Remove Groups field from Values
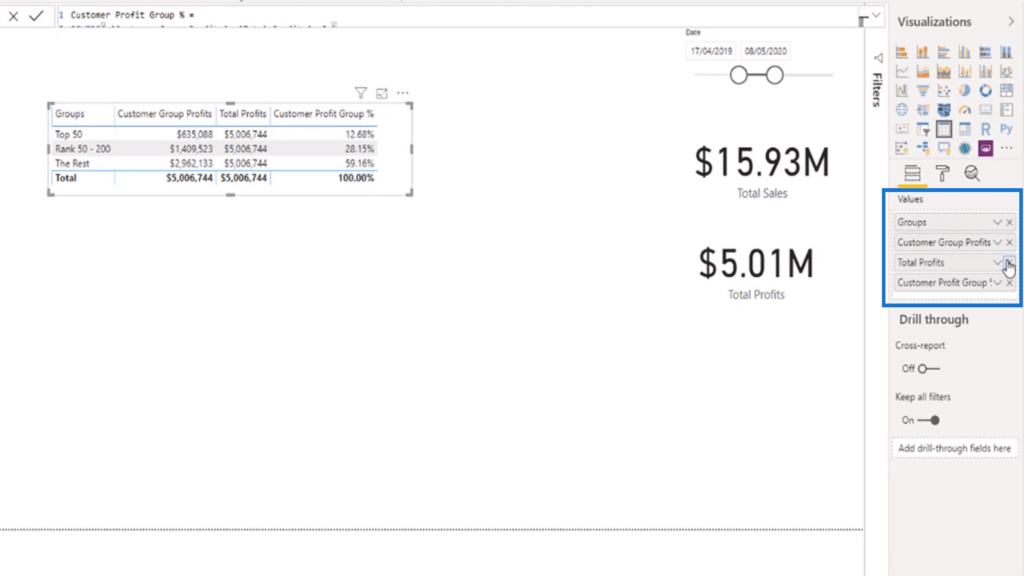1024x576 pixels. click(1010, 223)
